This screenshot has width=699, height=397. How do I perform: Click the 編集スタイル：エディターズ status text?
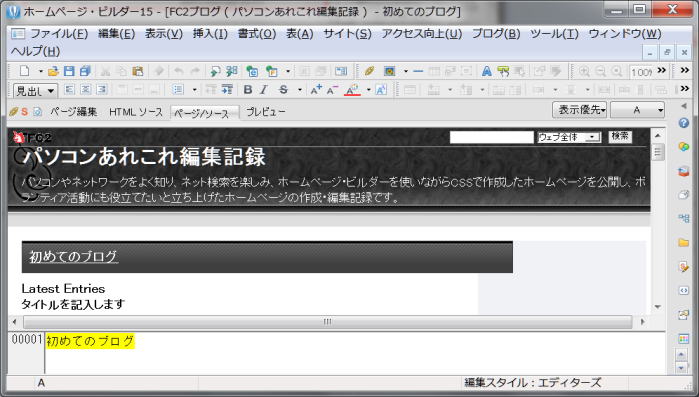point(532,383)
